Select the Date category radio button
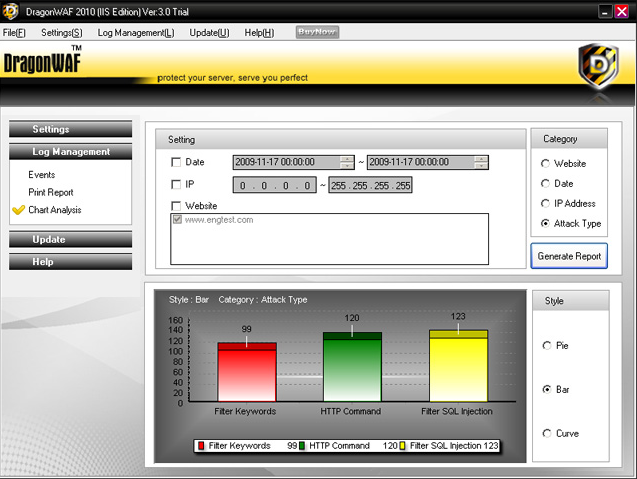 [545, 184]
